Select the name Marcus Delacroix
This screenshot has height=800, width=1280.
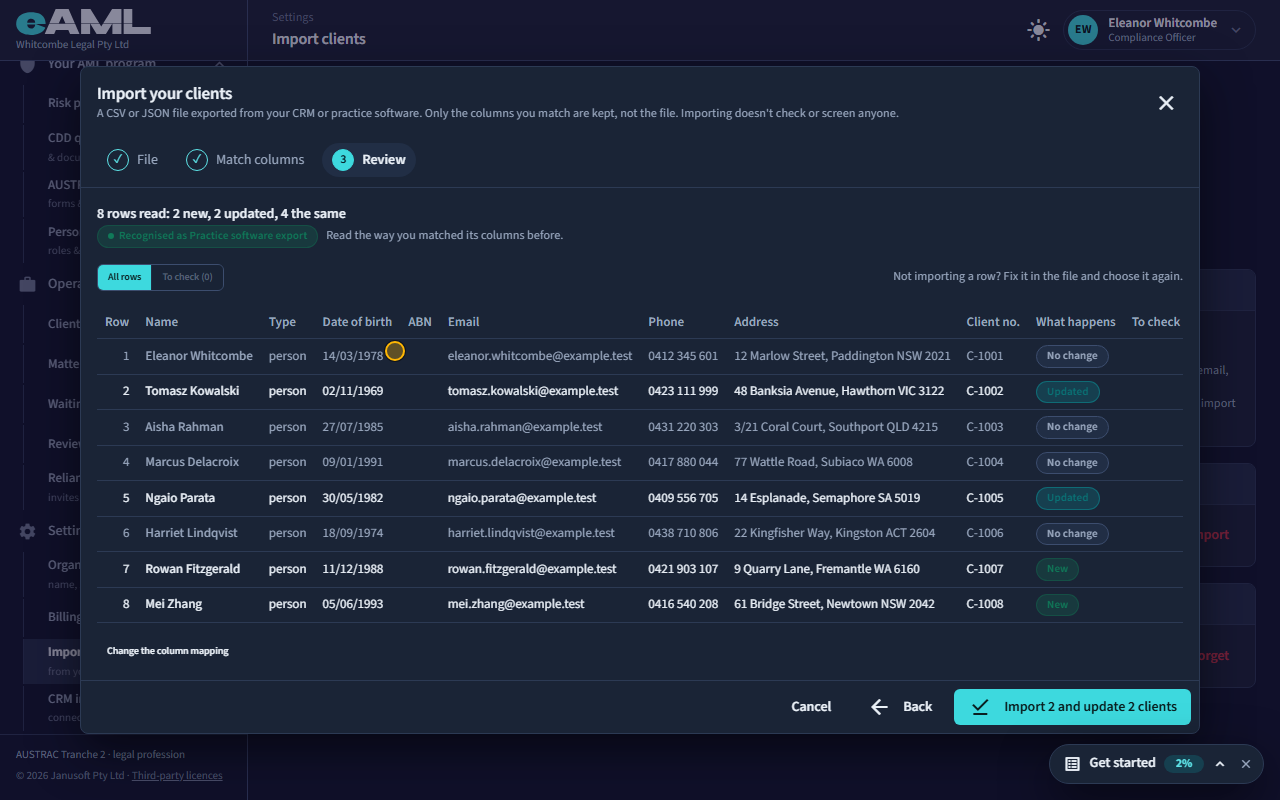coord(194,462)
